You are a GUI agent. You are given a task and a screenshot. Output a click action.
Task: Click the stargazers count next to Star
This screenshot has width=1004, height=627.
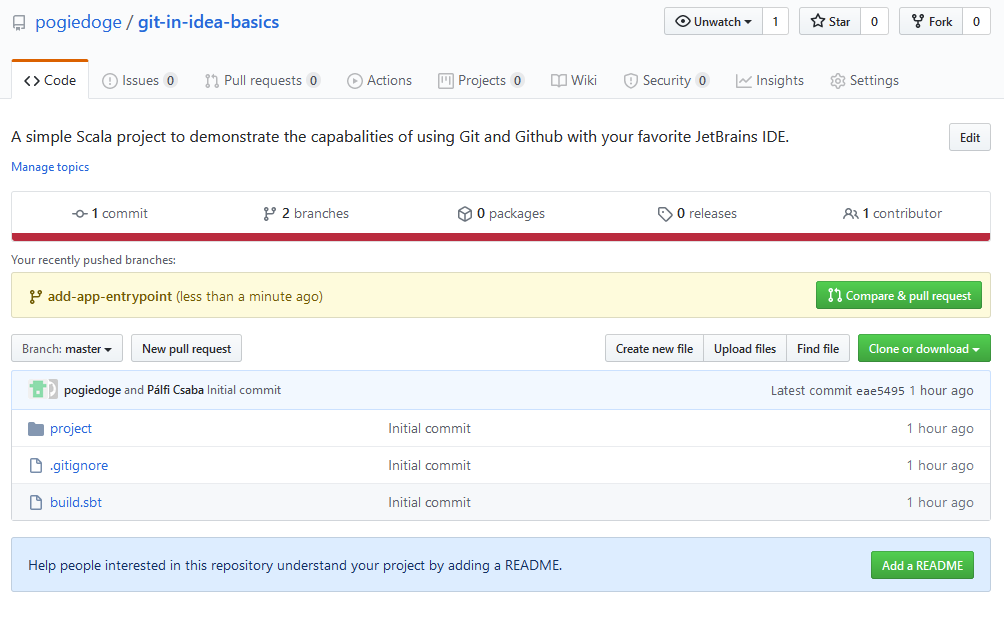(874, 22)
